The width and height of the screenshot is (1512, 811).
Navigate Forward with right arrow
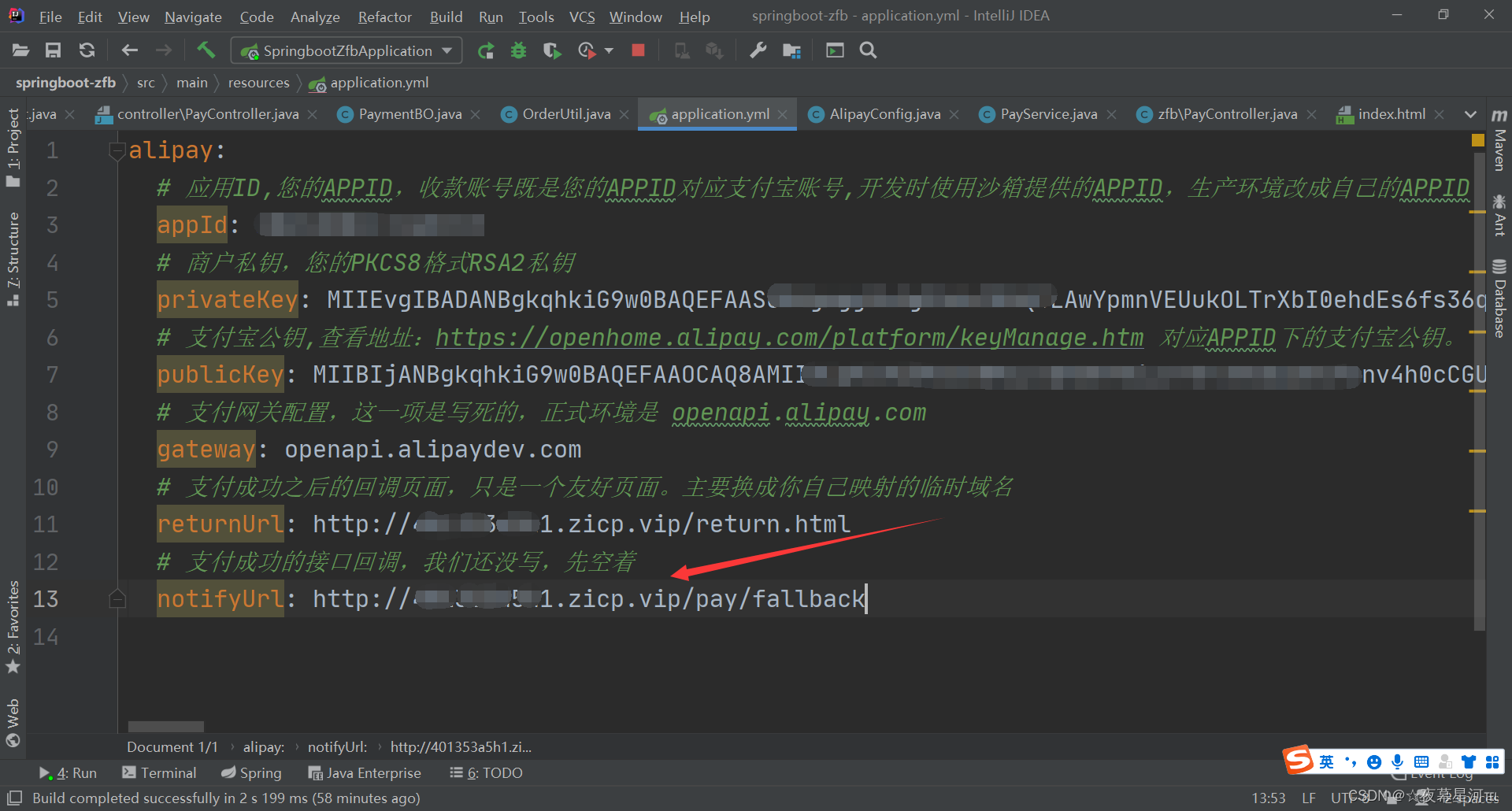click(164, 50)
